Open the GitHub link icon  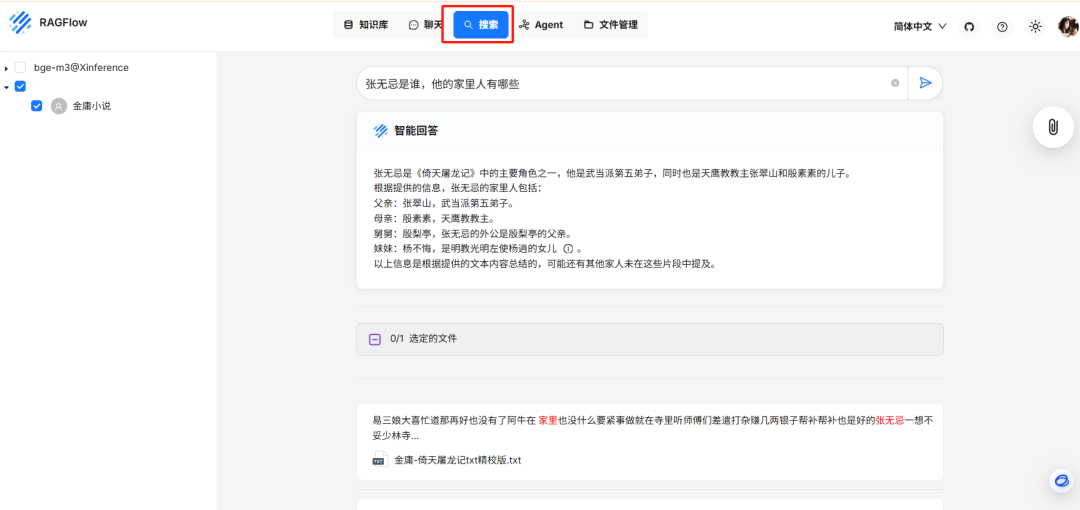coord(969,26)
